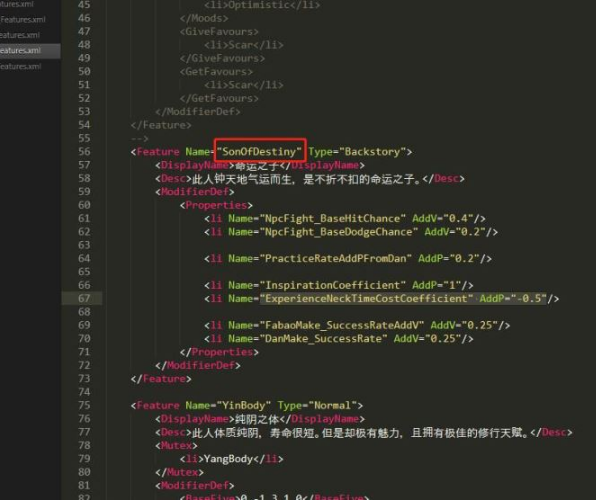Click the closing Feature tag on line 73

tap(161, 379)
